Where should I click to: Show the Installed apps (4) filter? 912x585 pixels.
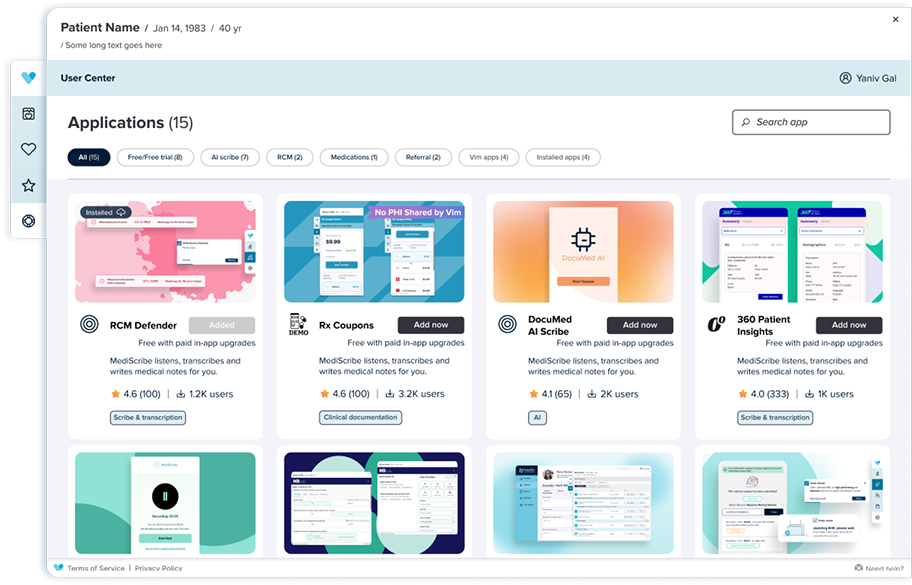point(563,157)
